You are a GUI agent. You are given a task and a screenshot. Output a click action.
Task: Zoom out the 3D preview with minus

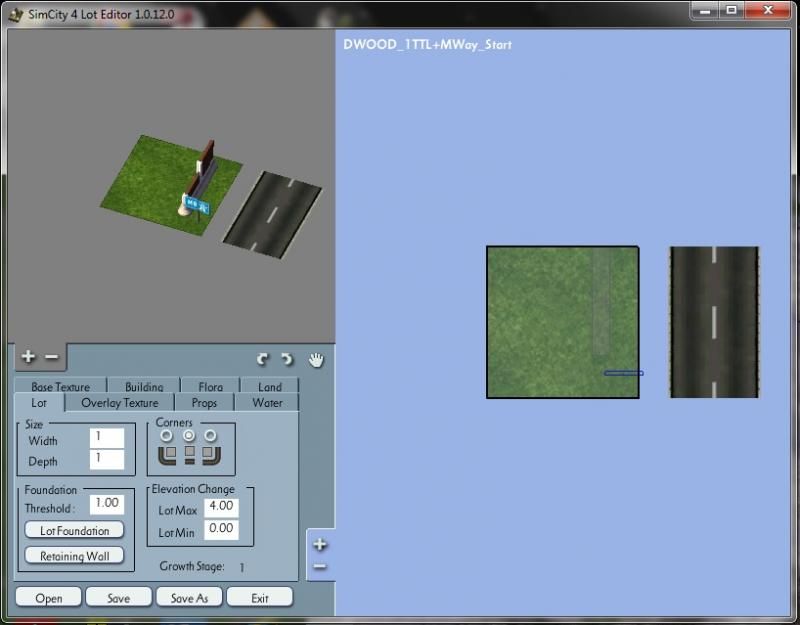52,357
